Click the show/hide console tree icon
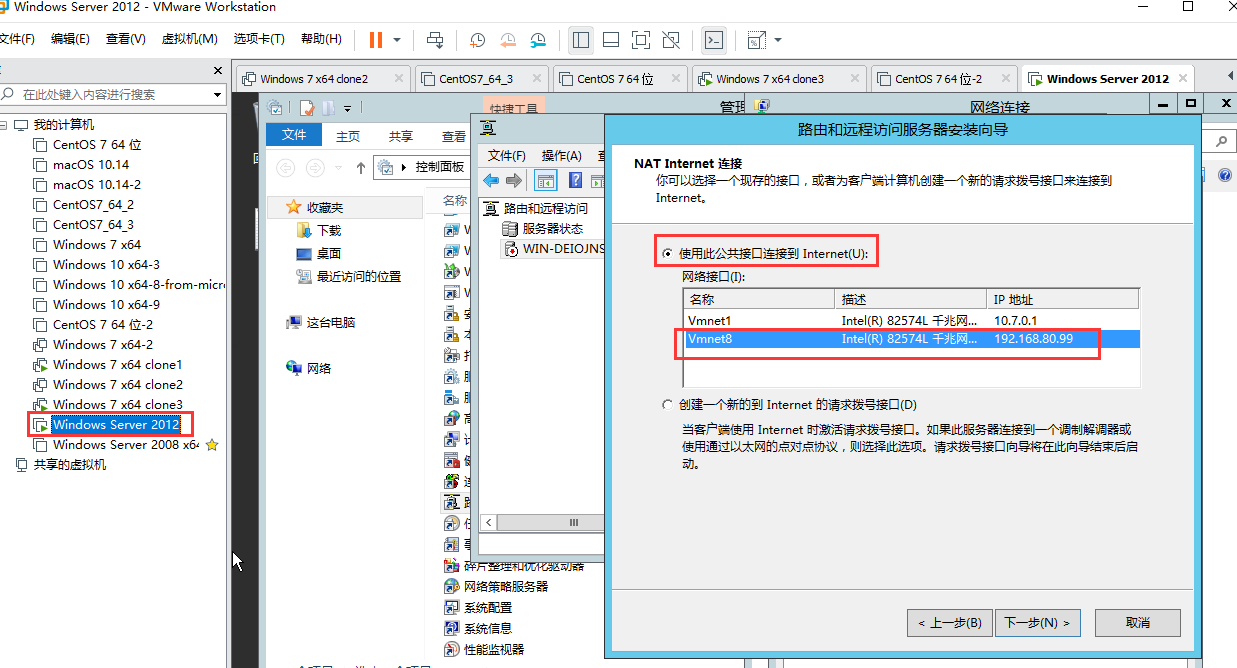Viewport: 1237px width, 668px height. pos(545,181)
